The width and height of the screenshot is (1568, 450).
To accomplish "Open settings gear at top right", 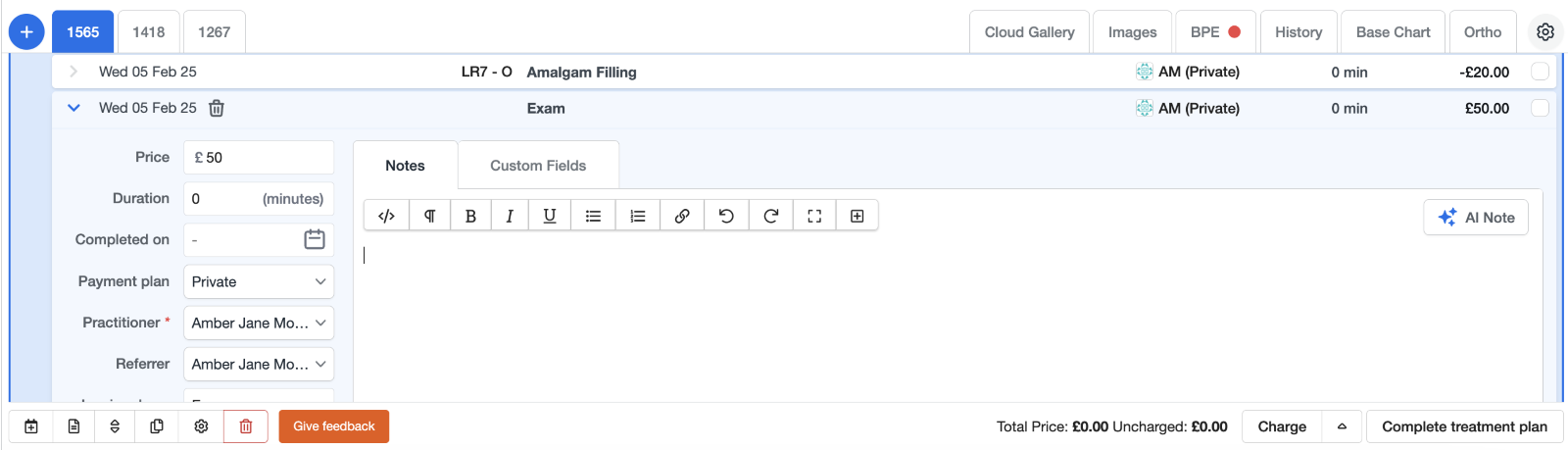I will [1545, 32].
